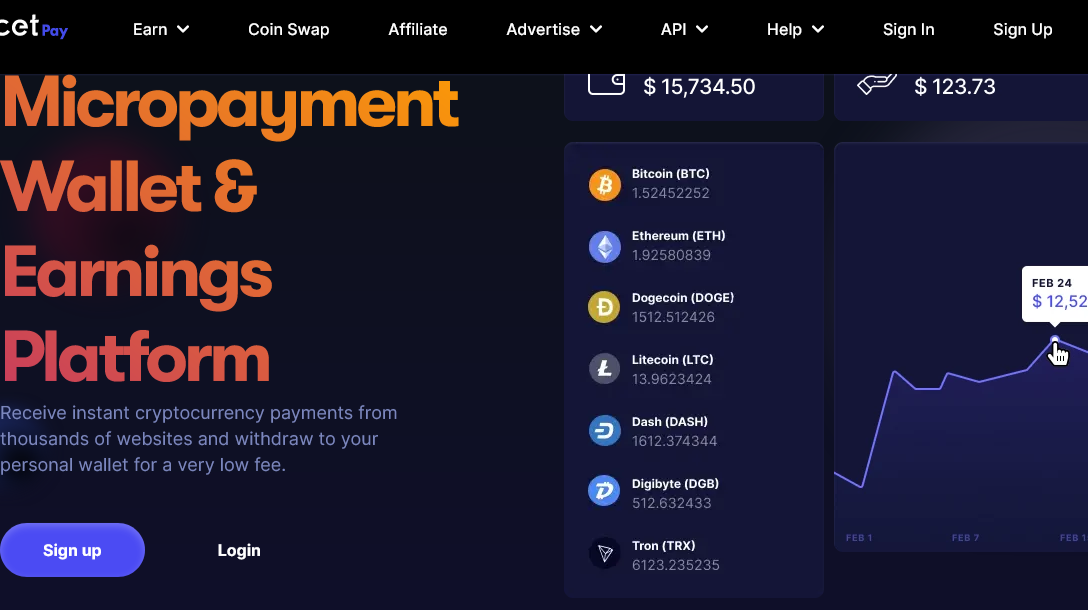This screenshot has width=1088, height=610.
Task: Click the FaucetPay logo
Action: point(33,28)
